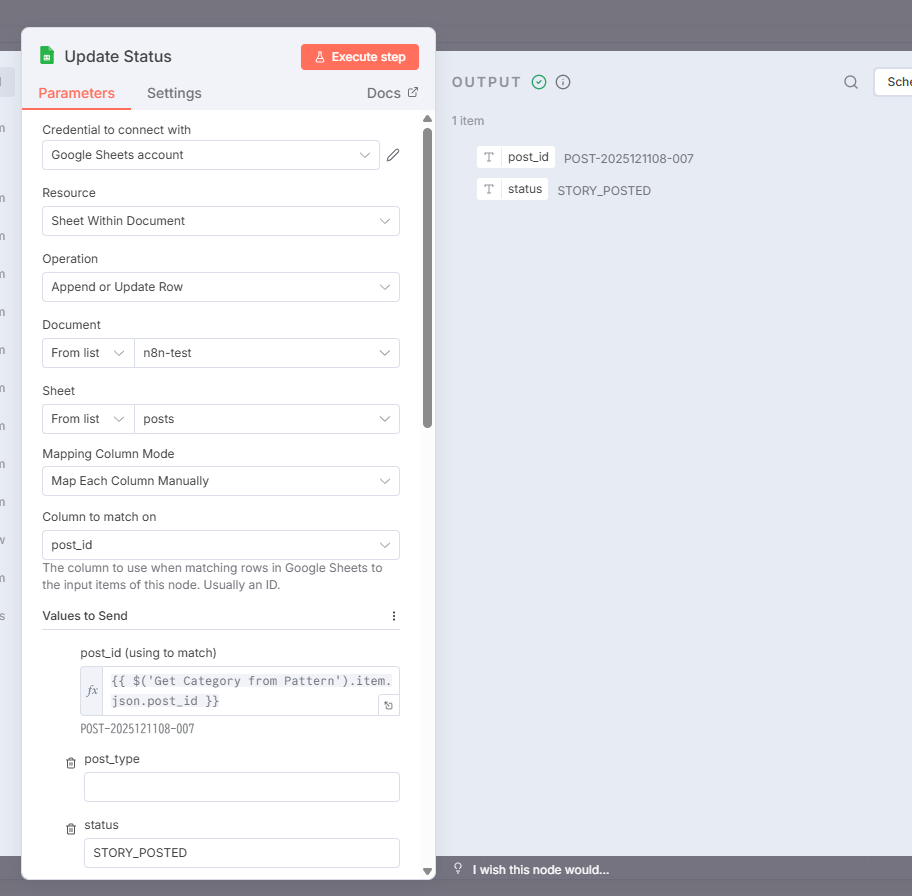The image size is (912, 896).
Task: Expand the Resource dropdown
Action: tap(220, 221)
